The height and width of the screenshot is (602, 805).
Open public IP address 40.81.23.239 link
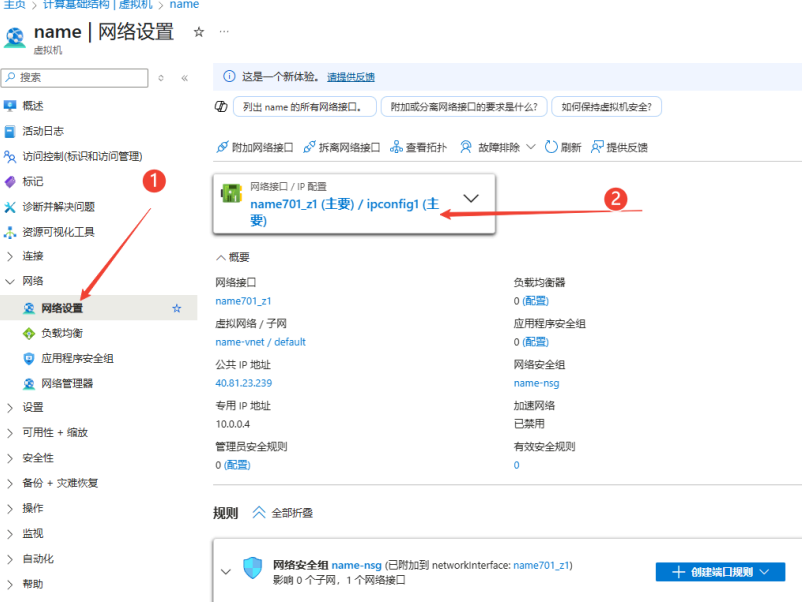pos(243,383)
